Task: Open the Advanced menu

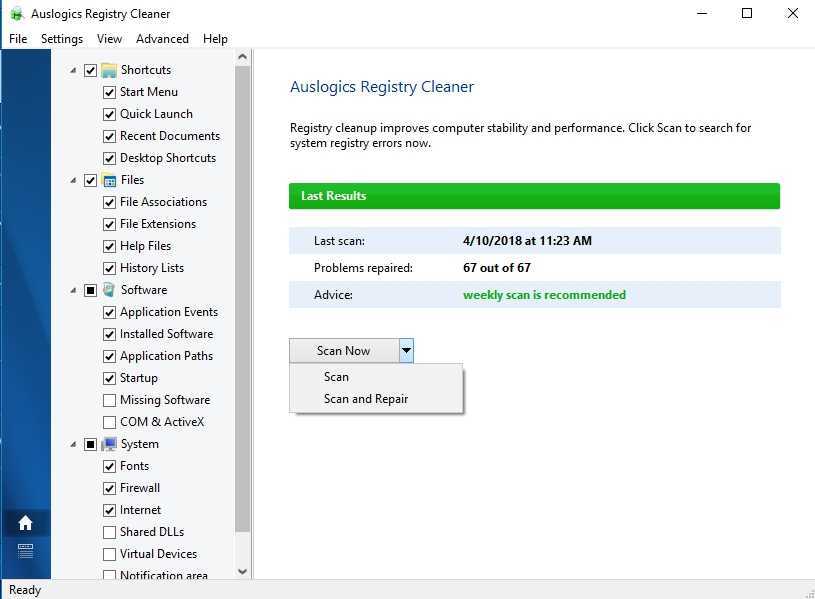Action: click(162, 39)
